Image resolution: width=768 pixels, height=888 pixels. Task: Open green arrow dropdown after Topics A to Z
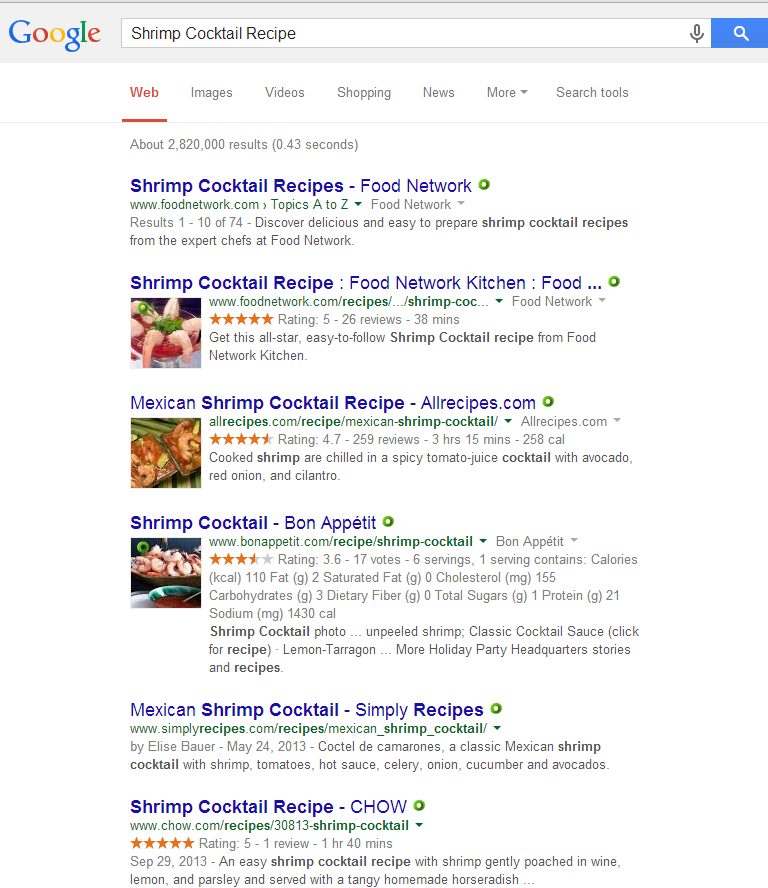pos(358,204)
